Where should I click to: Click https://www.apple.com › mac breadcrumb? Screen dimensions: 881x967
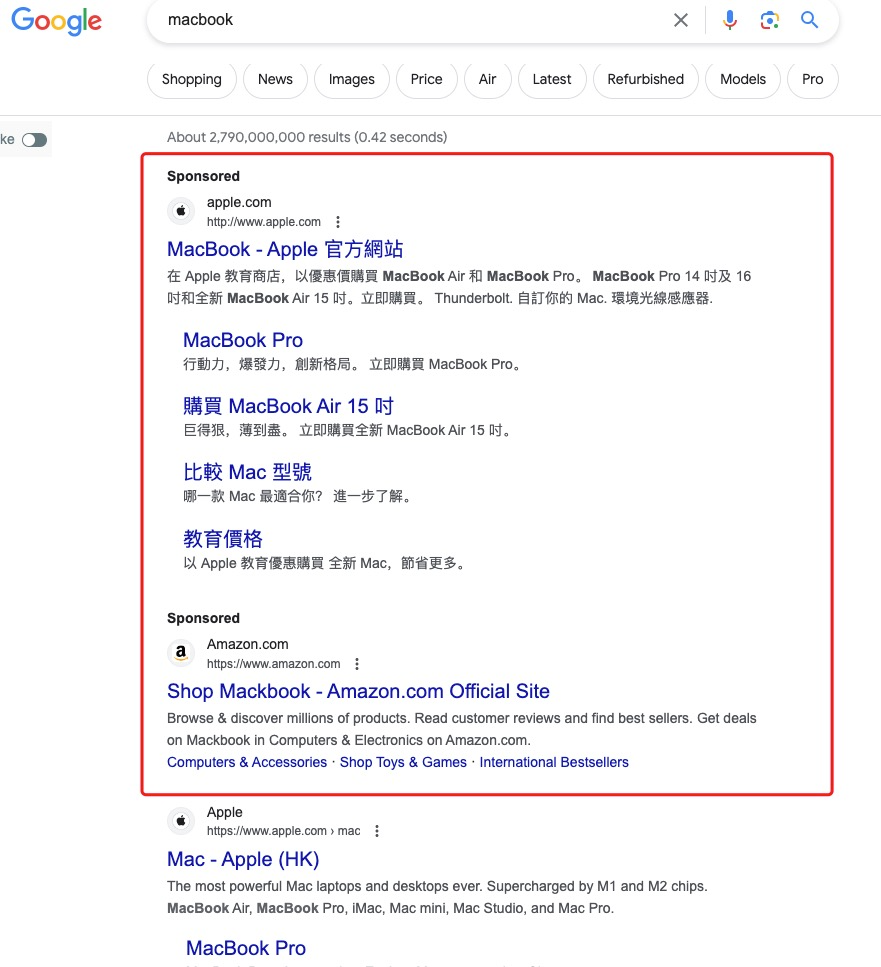[x=284, y=831]
